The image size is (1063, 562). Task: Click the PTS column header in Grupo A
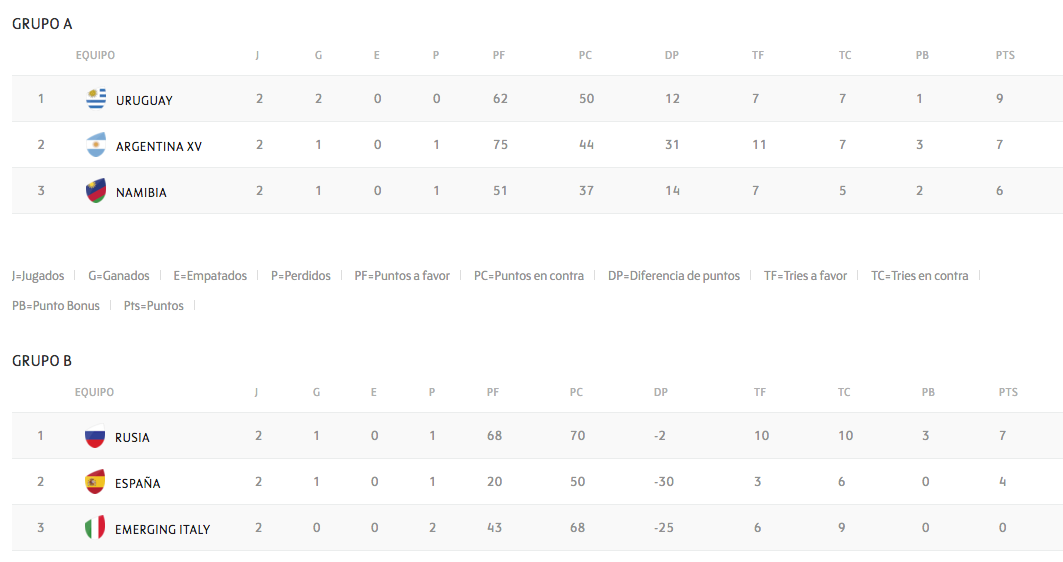point(1005,55)
